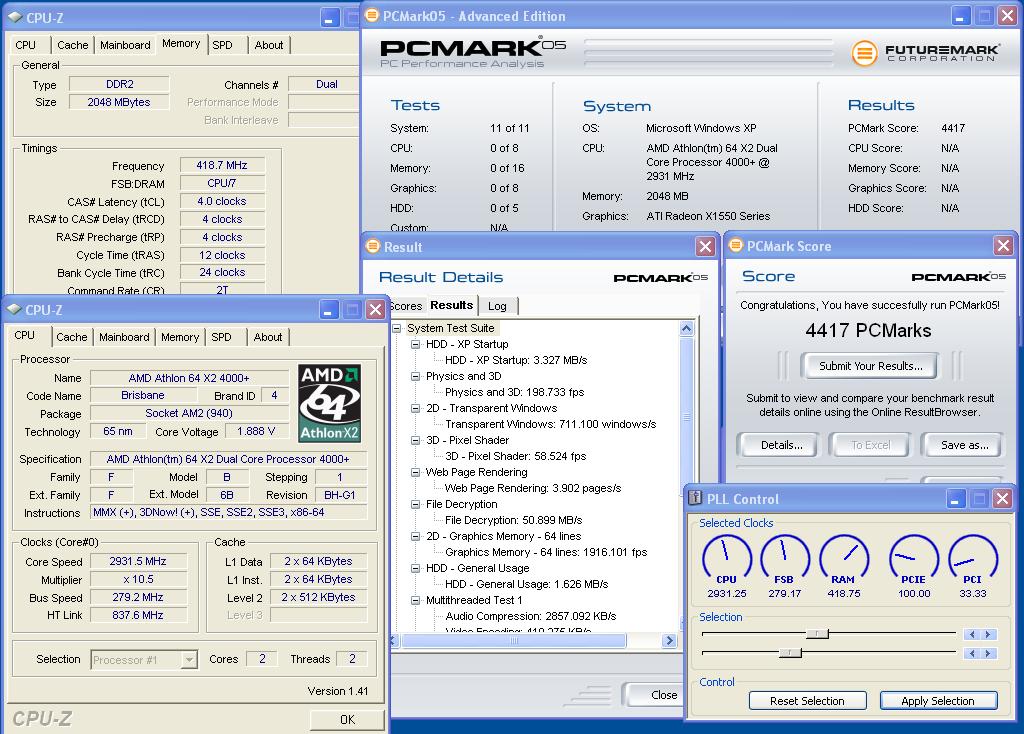The height and width of the screenshot is (734, 1024).
Task: Select 'Transparent Windows: 711.100 windows/s' row
Action: [x=551, y=424]
